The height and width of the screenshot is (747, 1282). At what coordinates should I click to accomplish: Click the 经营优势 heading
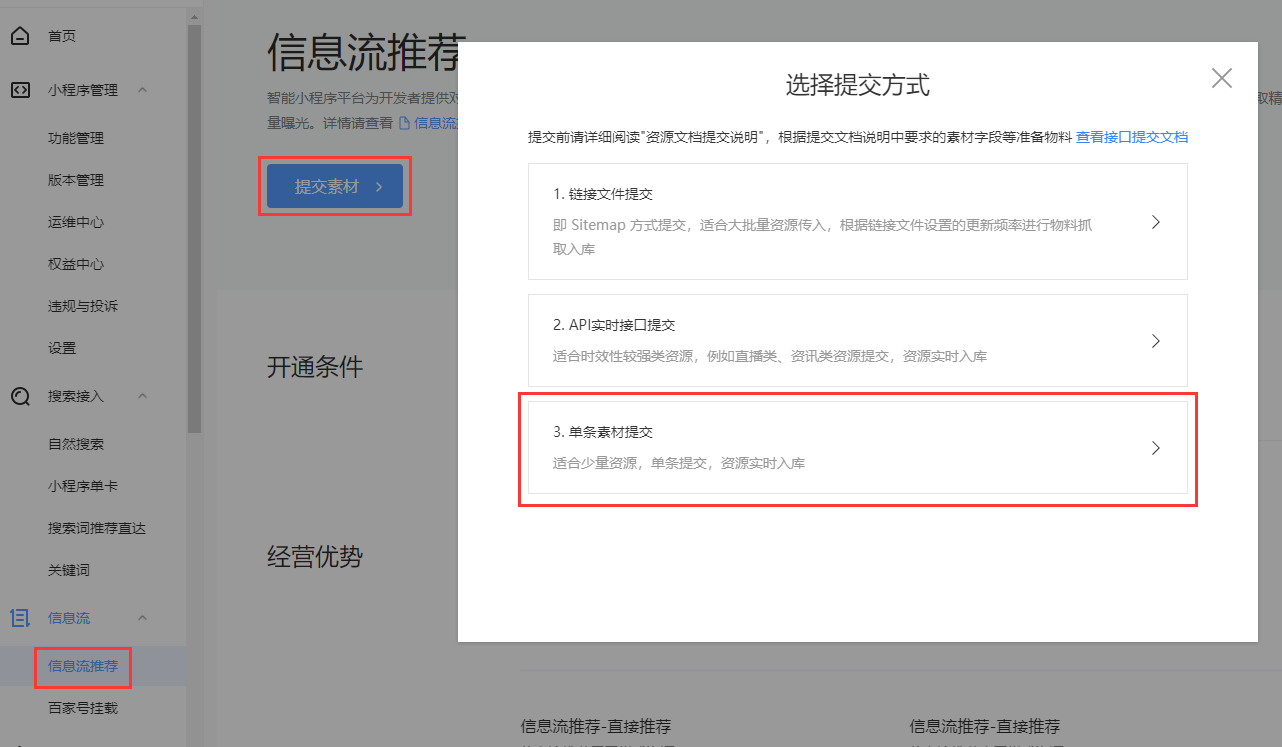(x=315, y=557)
